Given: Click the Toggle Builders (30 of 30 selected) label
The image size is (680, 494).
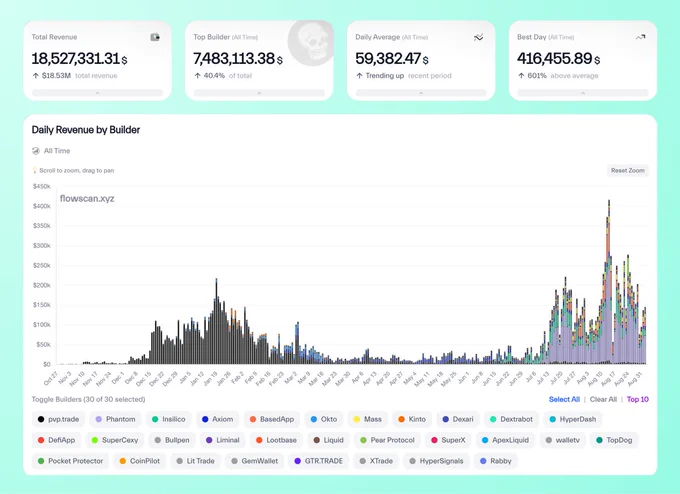Looking at the screenshot, I should click(x=88, y=399).
